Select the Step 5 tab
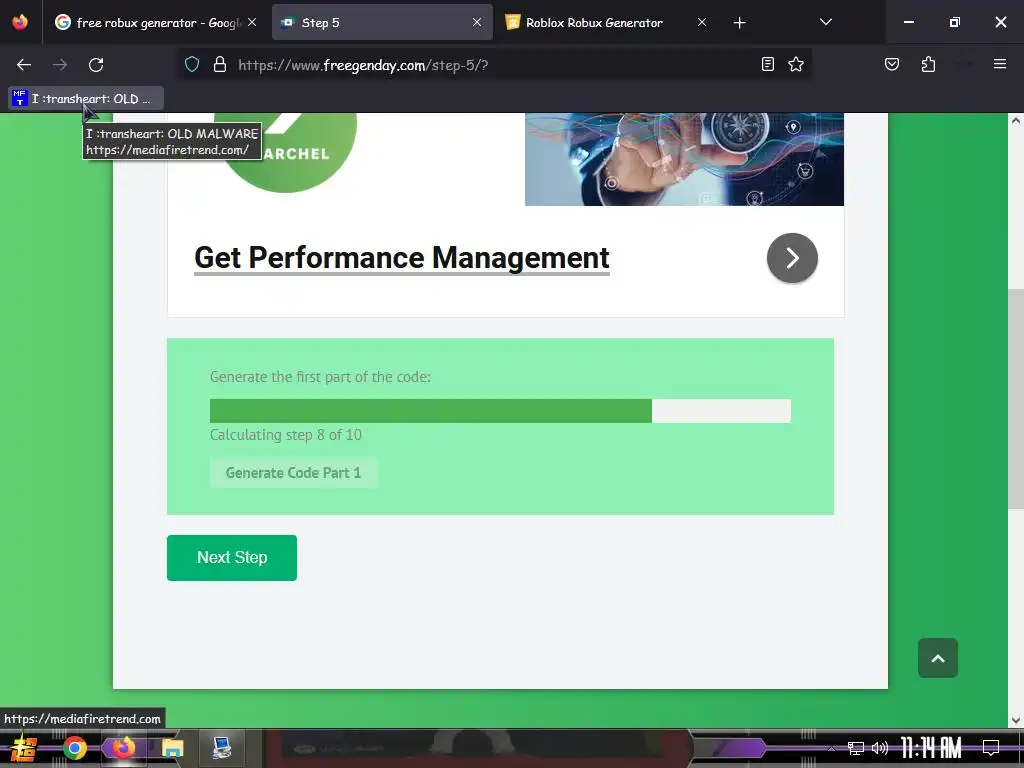Image resolution: width=1024 pixels, height=768 pixels. pyautogui.click(x=382, y=23)
